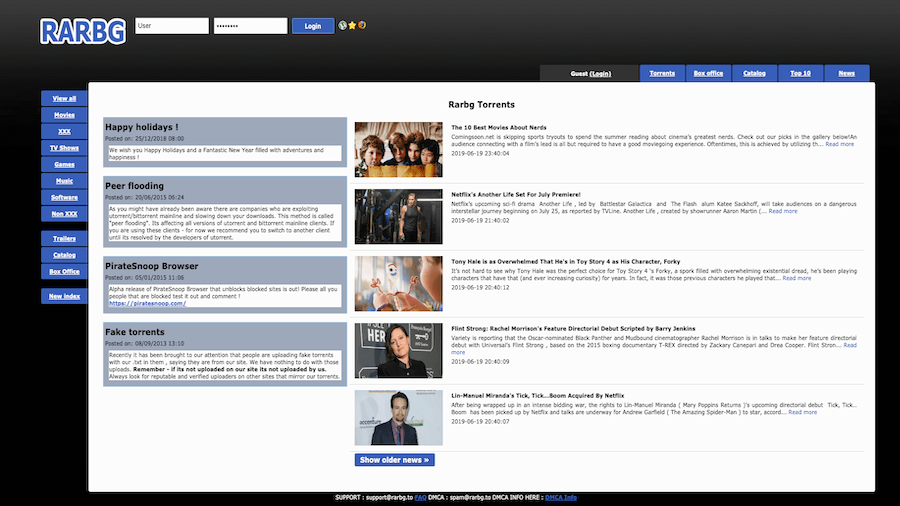Viewport: 900px width, 506px height.
Task: Open Trailers in the sidebar
Action: tap(64, 239)
